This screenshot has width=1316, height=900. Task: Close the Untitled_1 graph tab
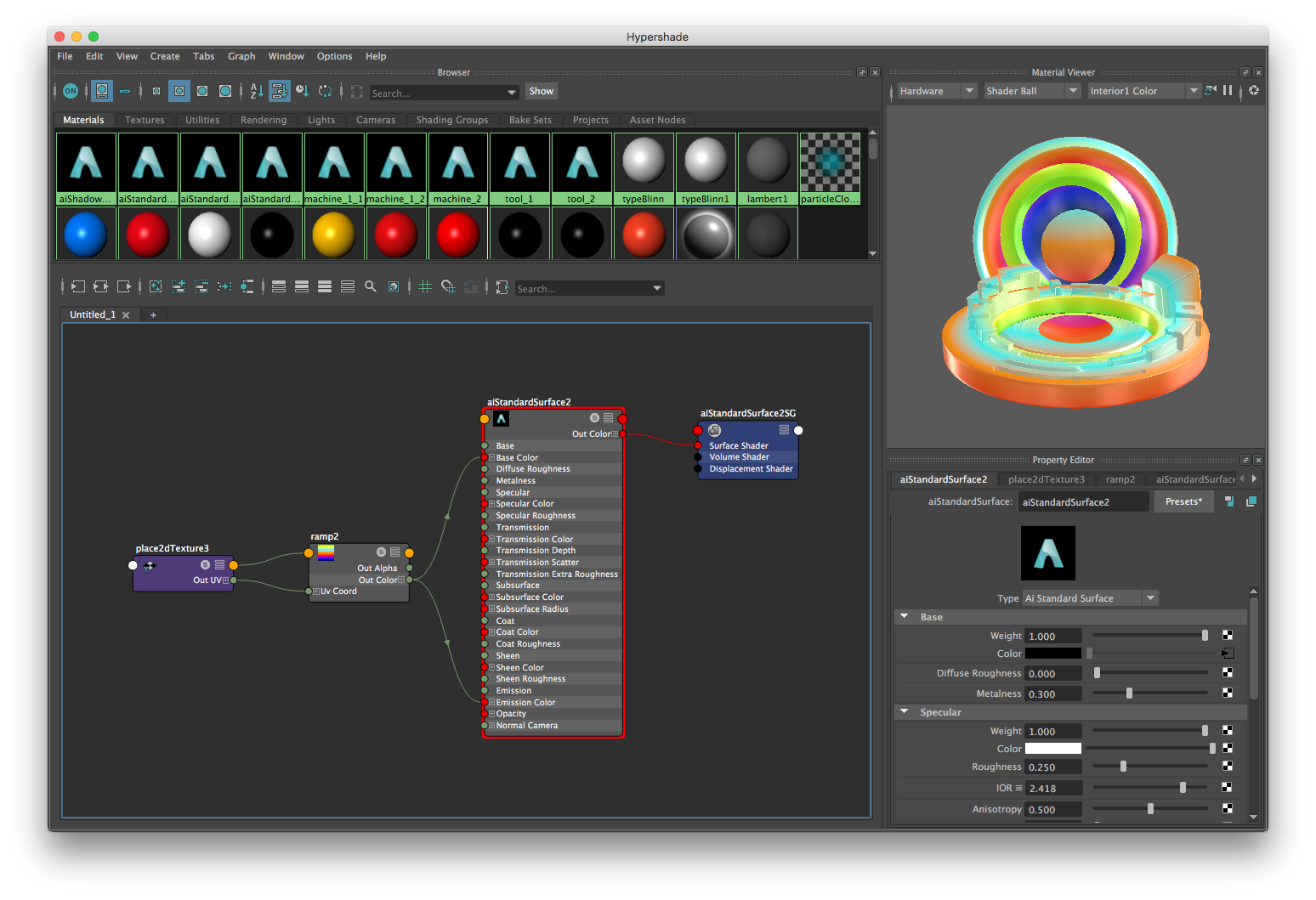point(126,315)
